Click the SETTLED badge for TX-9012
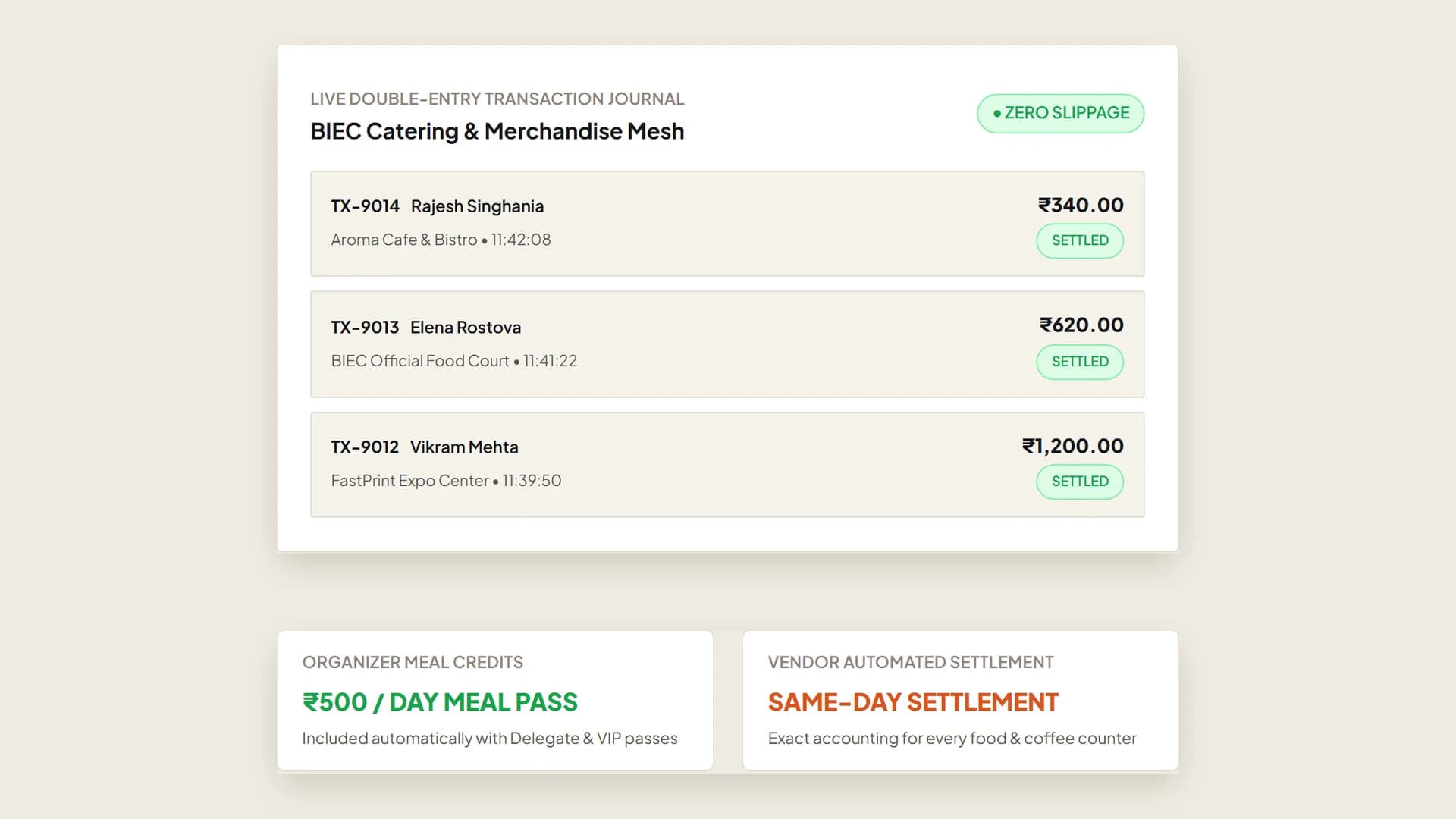 pyautogui.click(x=1080, y=482)
